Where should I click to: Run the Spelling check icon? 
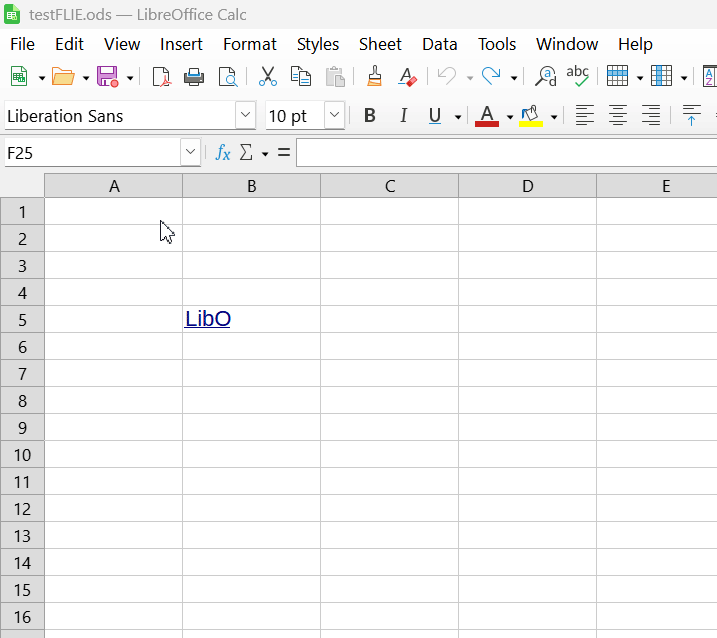click(577, 77)
